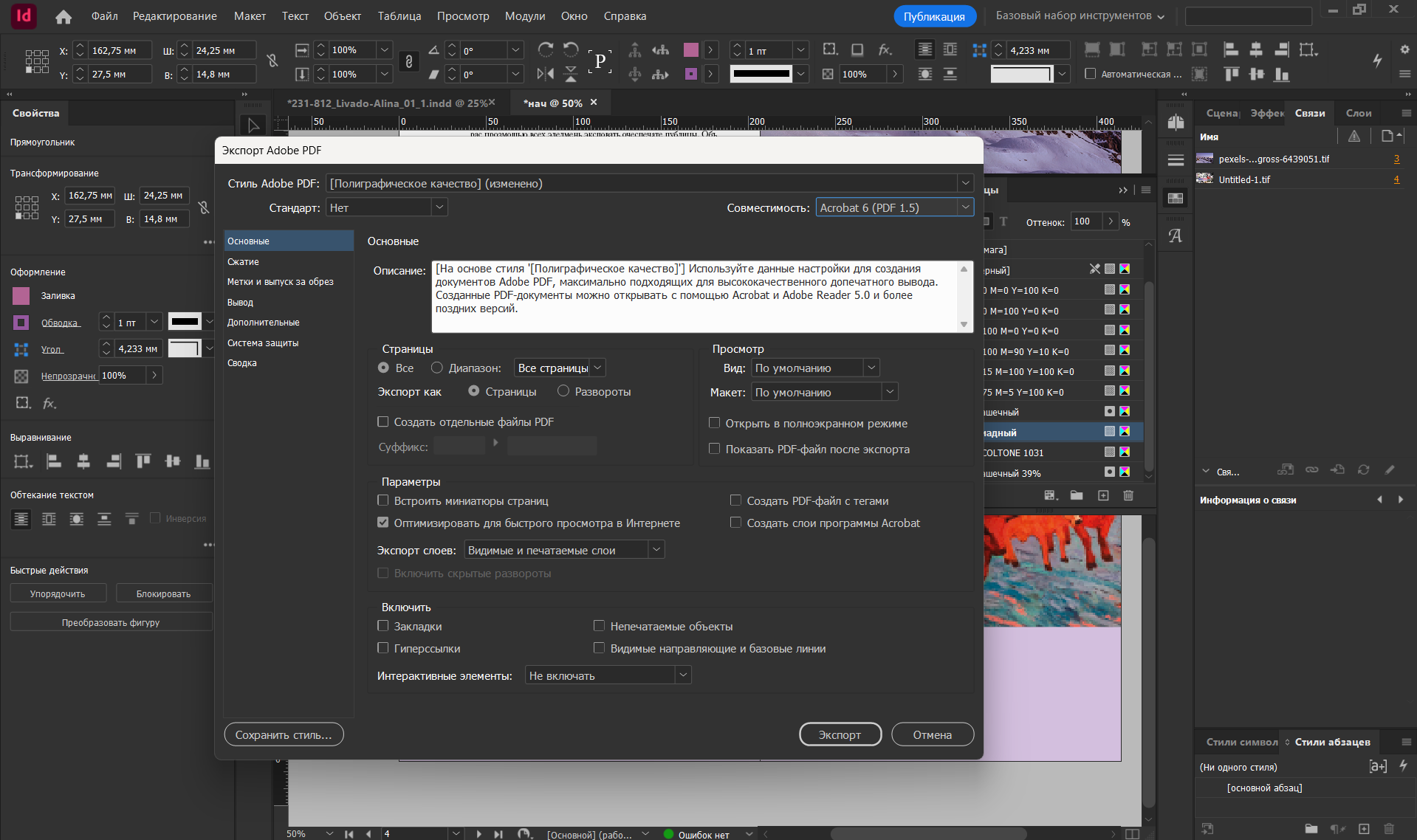1417x840 pixels.
Task: Click the flip horizontal icon in control bar
Action: [546, 74]
